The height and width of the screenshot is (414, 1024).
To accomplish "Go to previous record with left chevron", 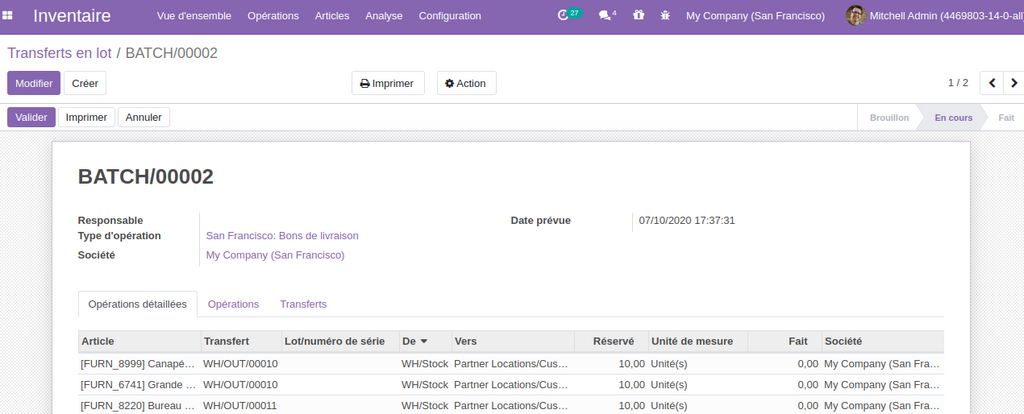I will (992, 83).
